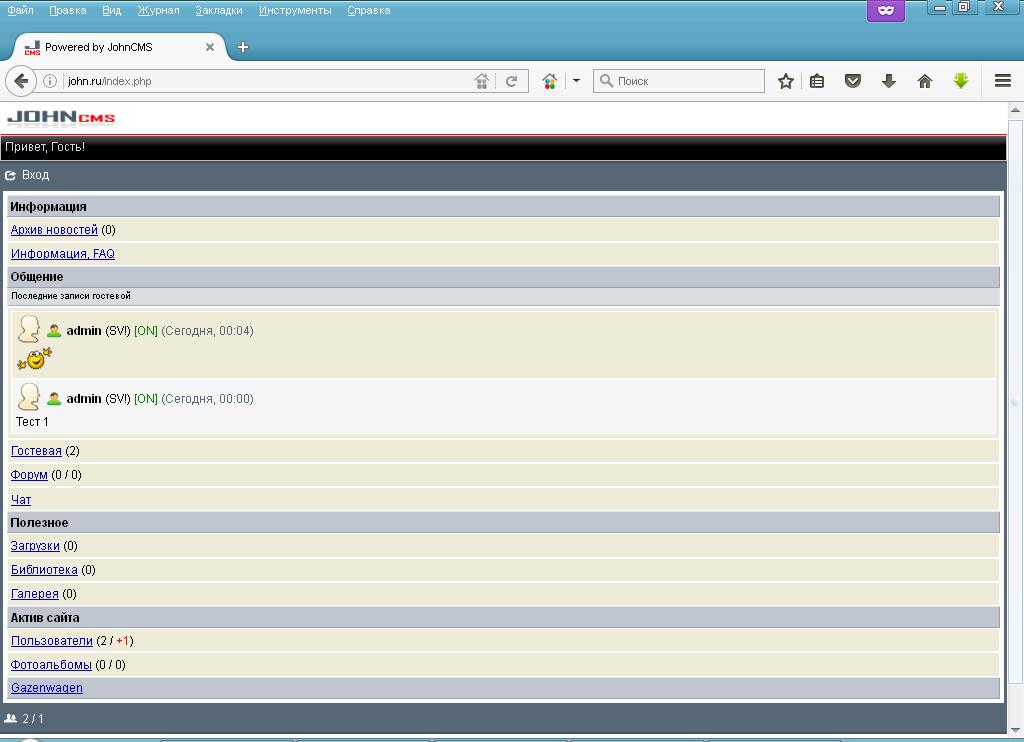The width and height of the screenshot is (1024, 742).
Task: Close the Powered by JohnCMS tab
Action: tap(210, 47)
